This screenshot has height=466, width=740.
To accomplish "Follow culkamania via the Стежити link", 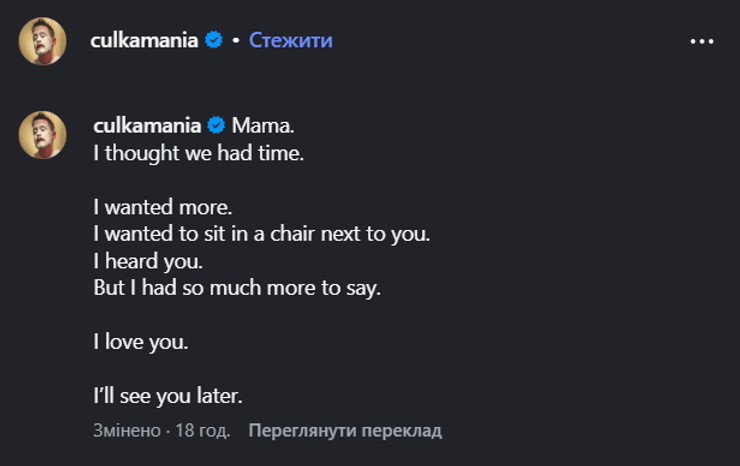I will tap(290, 40).
